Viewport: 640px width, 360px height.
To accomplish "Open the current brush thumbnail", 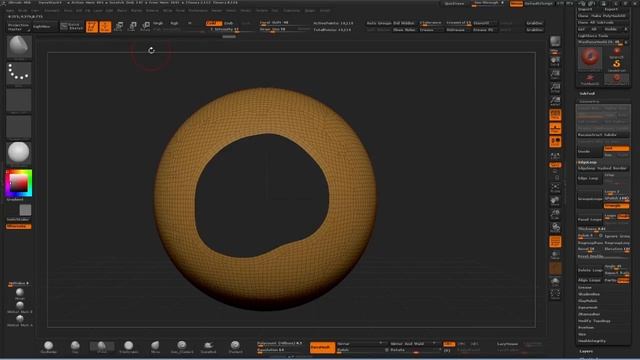I will click(x=19, y=47).
